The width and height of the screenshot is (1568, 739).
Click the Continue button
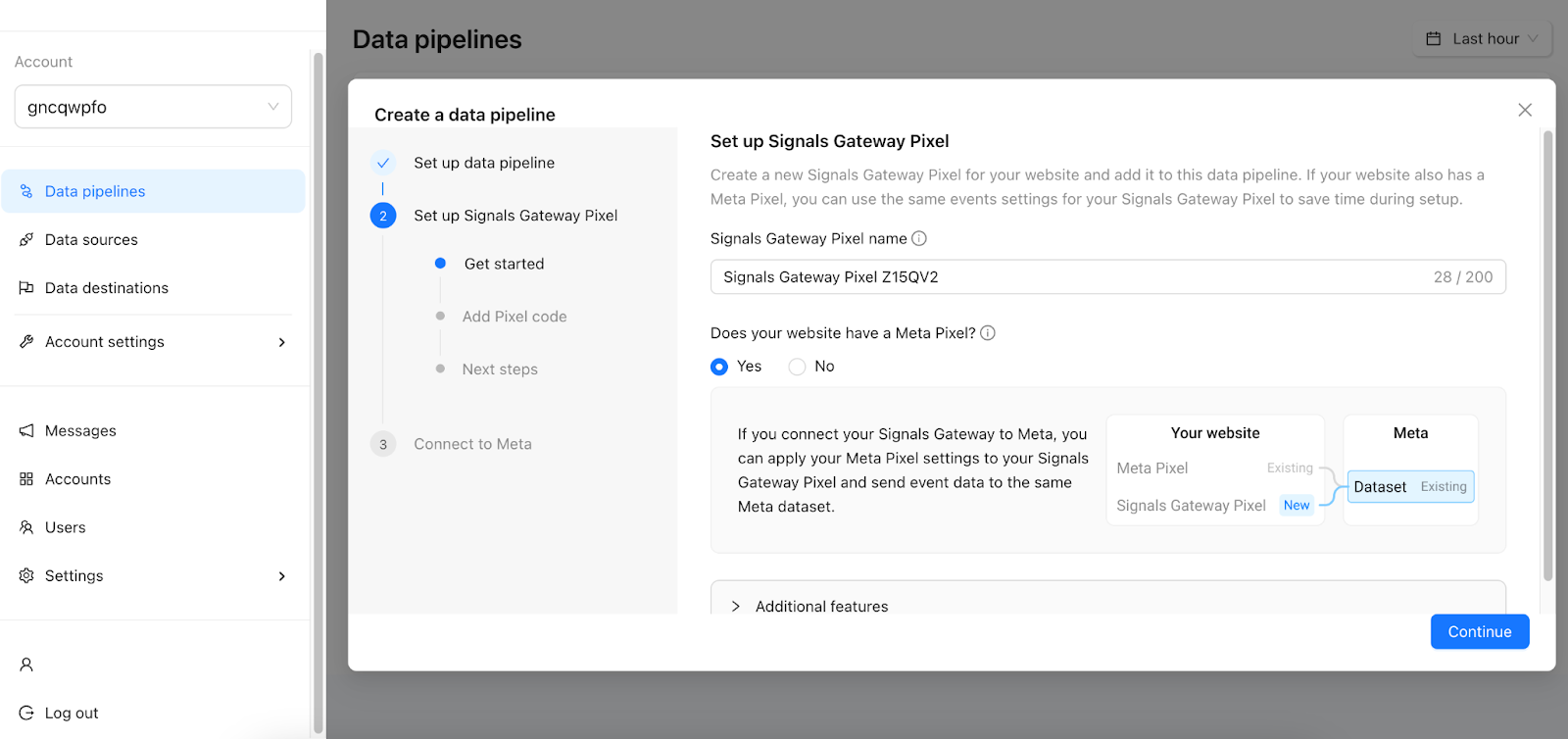(1480, 632)
